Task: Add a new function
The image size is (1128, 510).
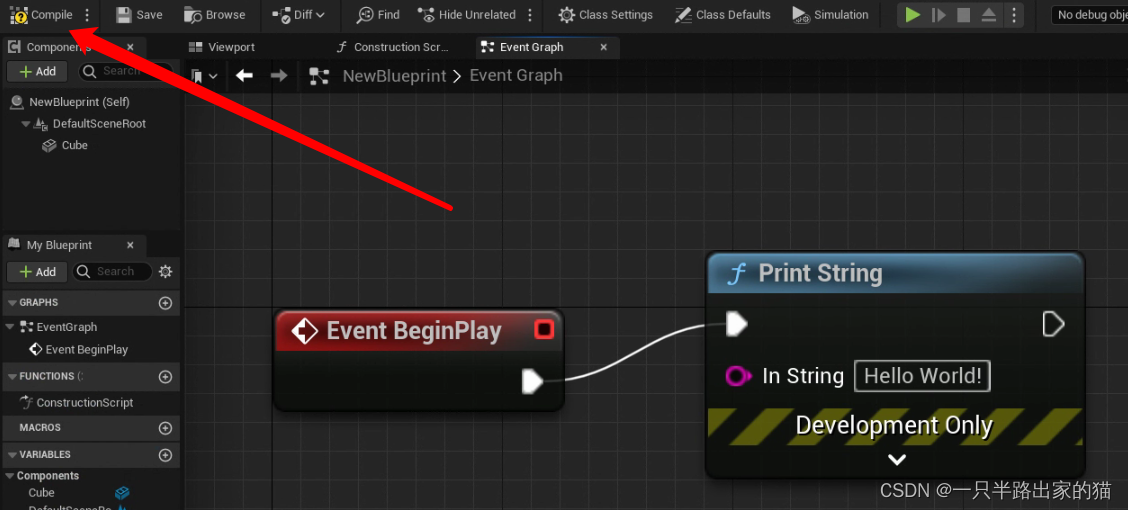Action: [165, 377]
